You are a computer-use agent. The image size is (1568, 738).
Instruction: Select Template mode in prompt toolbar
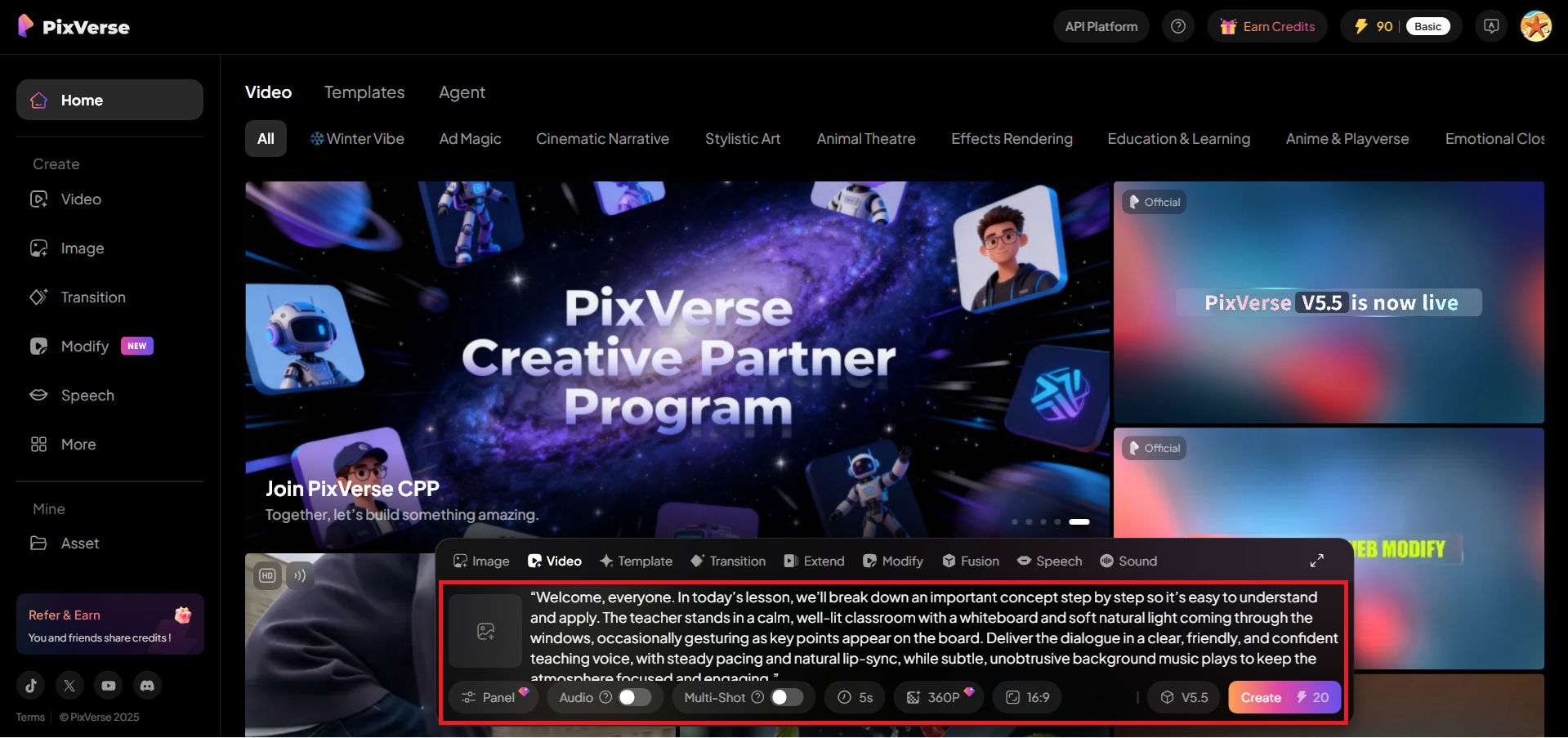(x=636, y=561)
